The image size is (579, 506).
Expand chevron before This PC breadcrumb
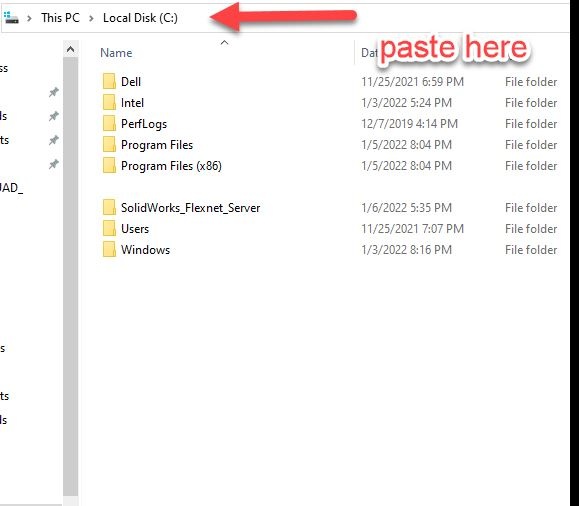point(30,18)
